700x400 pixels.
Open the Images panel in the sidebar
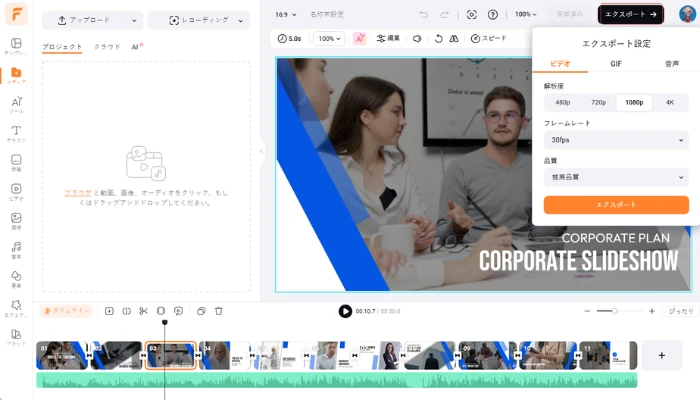16,221
